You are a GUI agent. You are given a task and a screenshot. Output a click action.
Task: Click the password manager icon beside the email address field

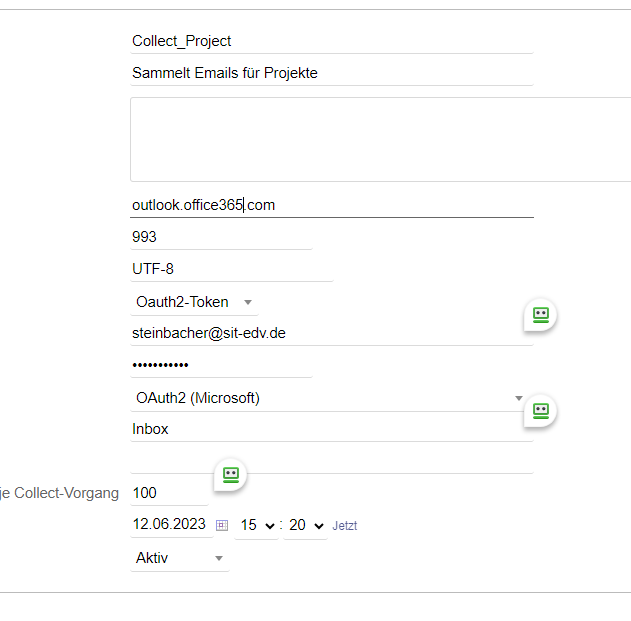[x=541, y=315]
